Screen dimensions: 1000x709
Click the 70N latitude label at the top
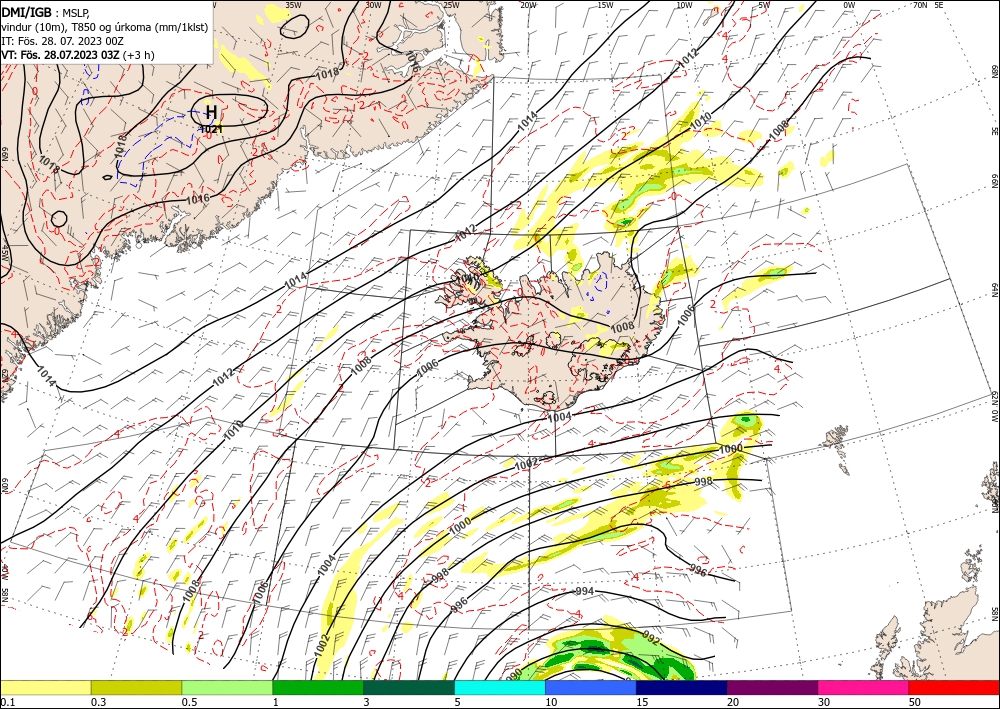[x=920, y=5]
